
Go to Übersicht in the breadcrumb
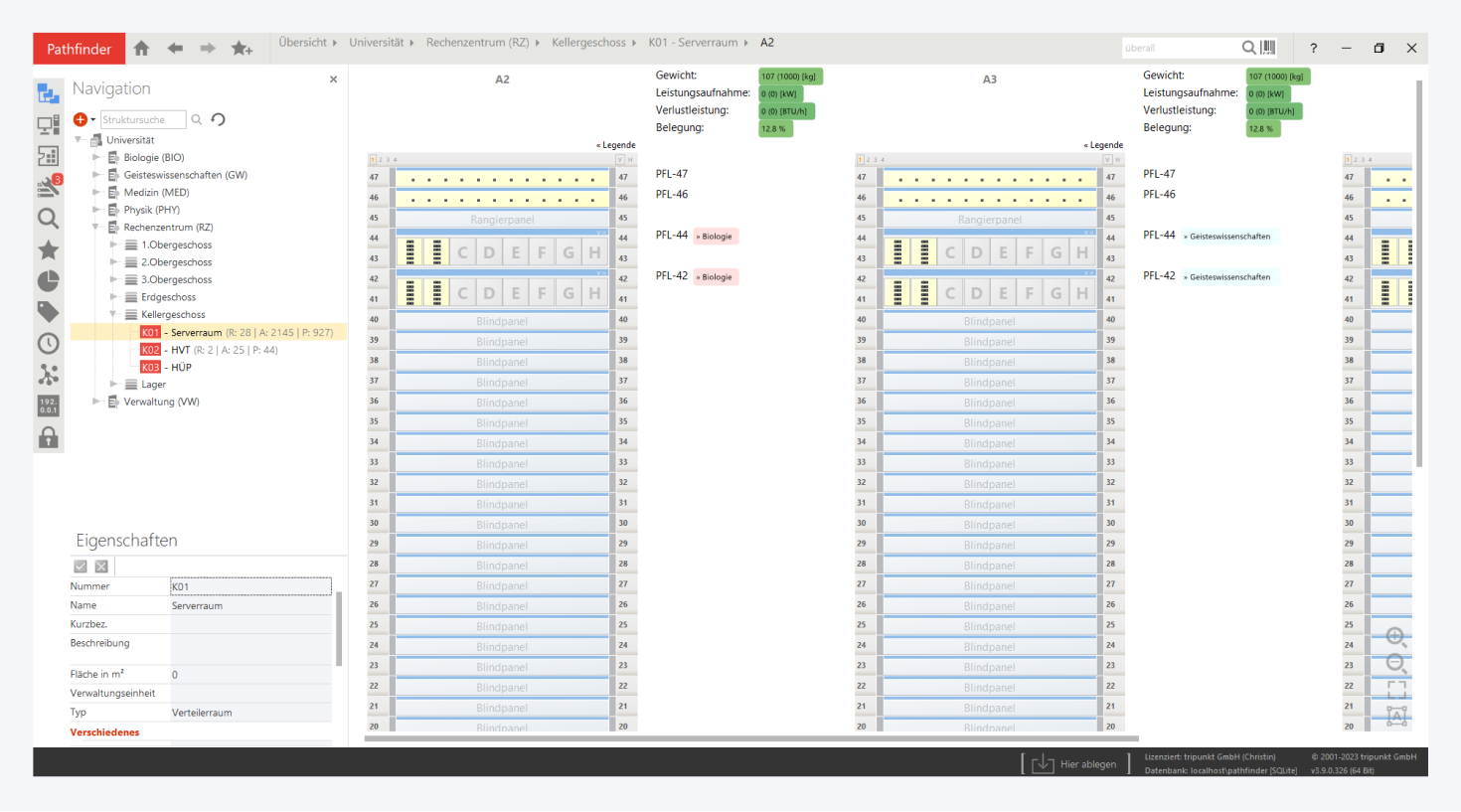click(x=302, y=43)
